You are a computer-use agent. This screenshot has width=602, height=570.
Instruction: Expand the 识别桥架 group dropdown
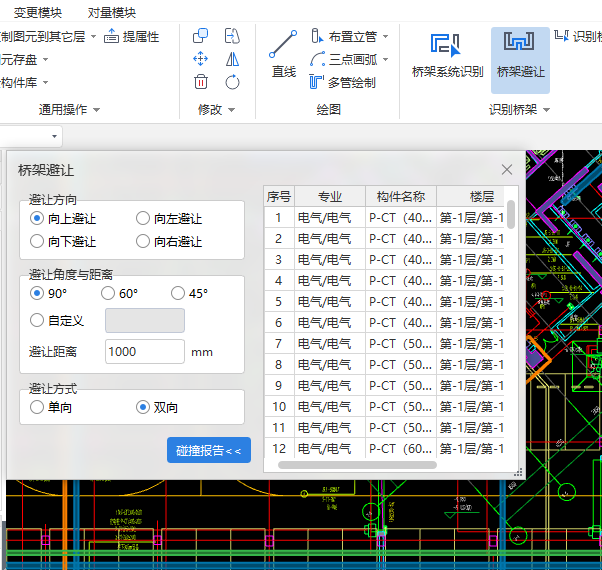(546, 110)
